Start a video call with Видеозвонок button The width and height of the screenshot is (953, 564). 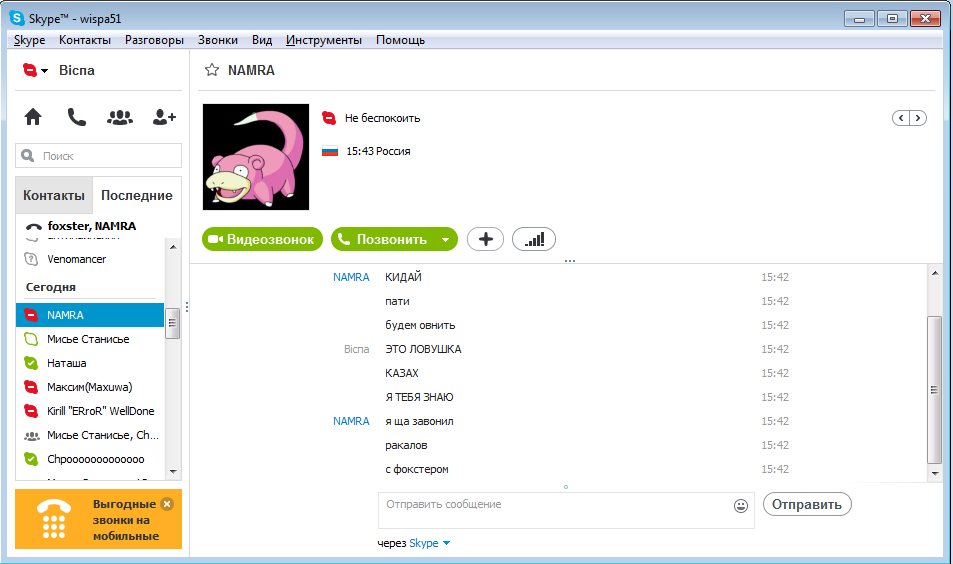pyautogui.click(x=263, y=239)
